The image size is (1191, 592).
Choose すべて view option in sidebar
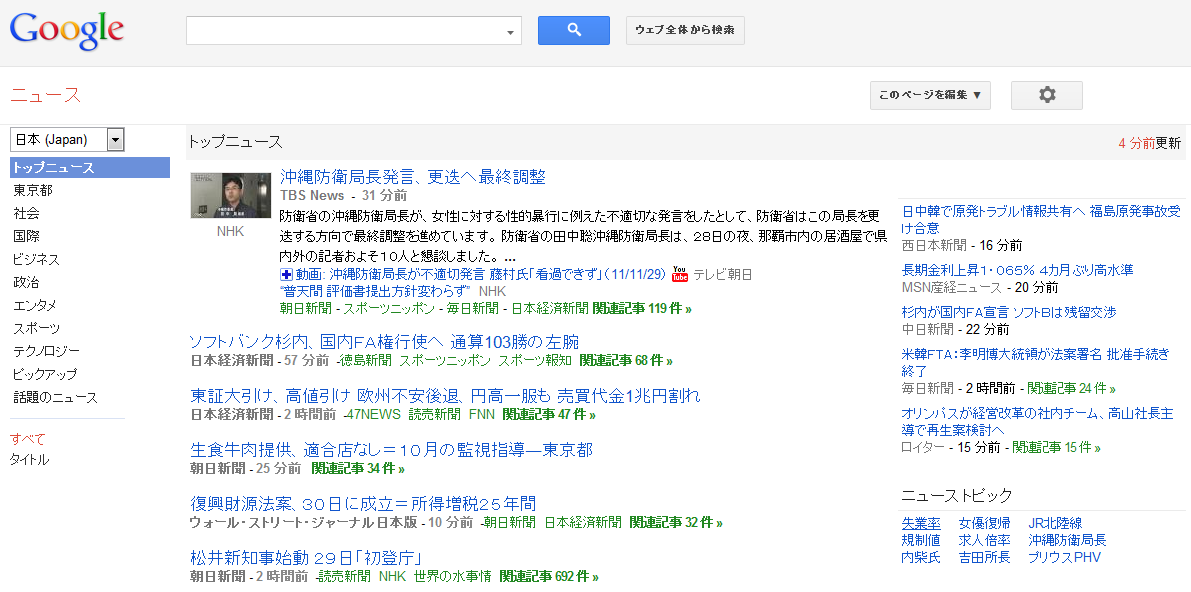tap(27, 438)
